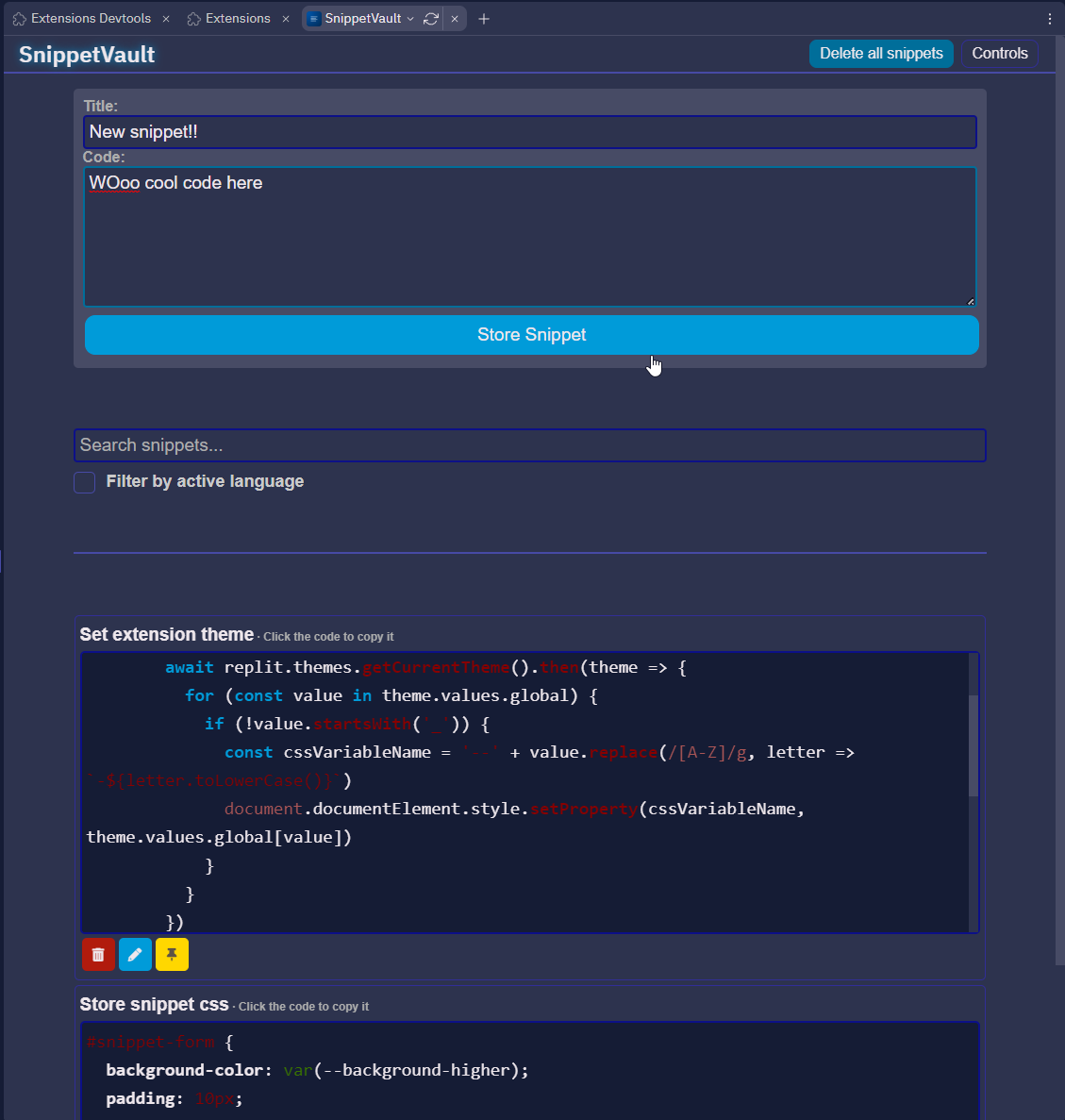Click the Extensions Devtools tab icon
Image resolution: width=1065 pixels, height=1120 pixels.
pos(21,18)
